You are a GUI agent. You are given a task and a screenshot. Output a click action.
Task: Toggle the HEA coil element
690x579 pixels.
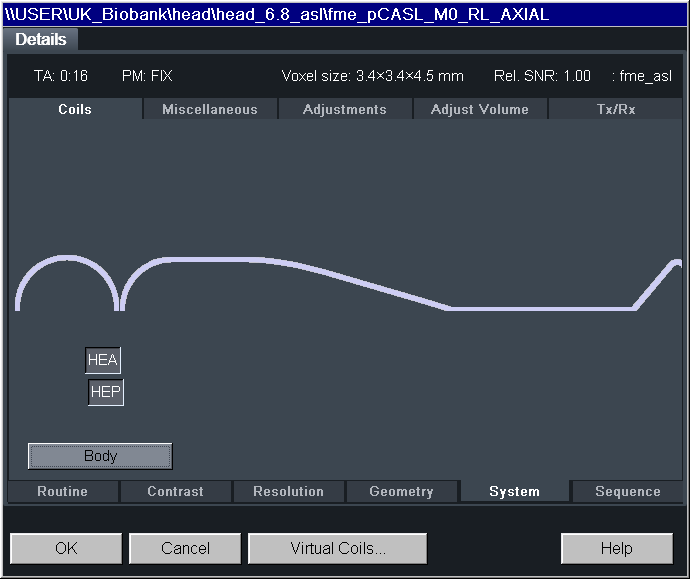pyautogui.click(x=103, y=360)
